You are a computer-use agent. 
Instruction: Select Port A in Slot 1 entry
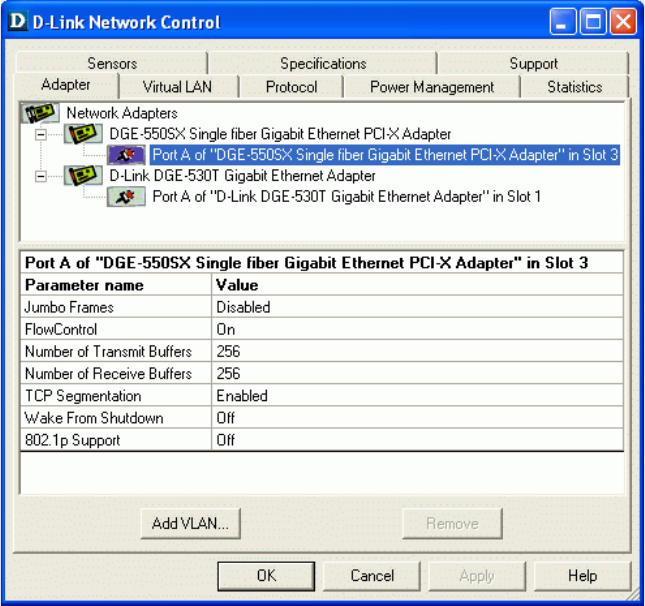pyautogui.click(x=346, y=197)
